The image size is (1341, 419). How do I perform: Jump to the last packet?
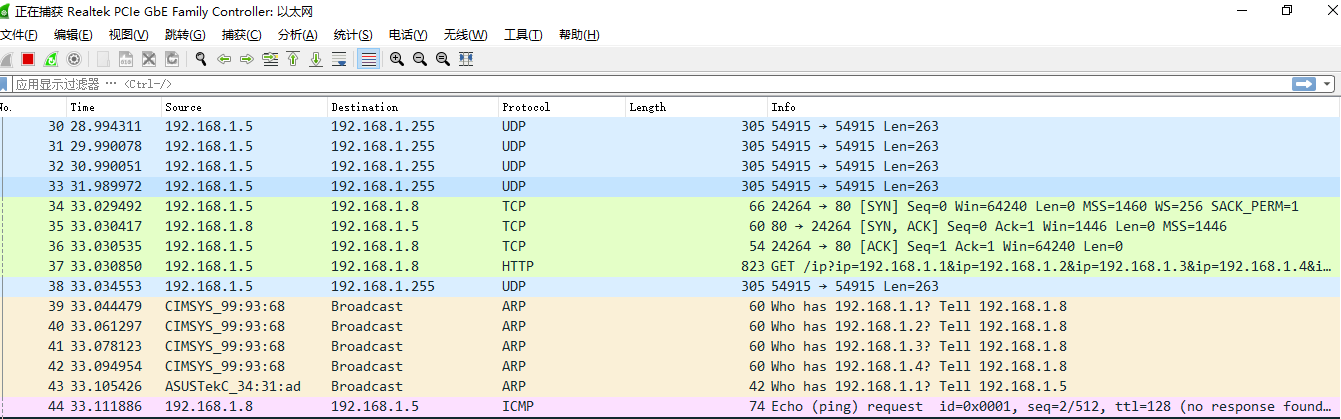pyautogui.click(x=316, y=59)
